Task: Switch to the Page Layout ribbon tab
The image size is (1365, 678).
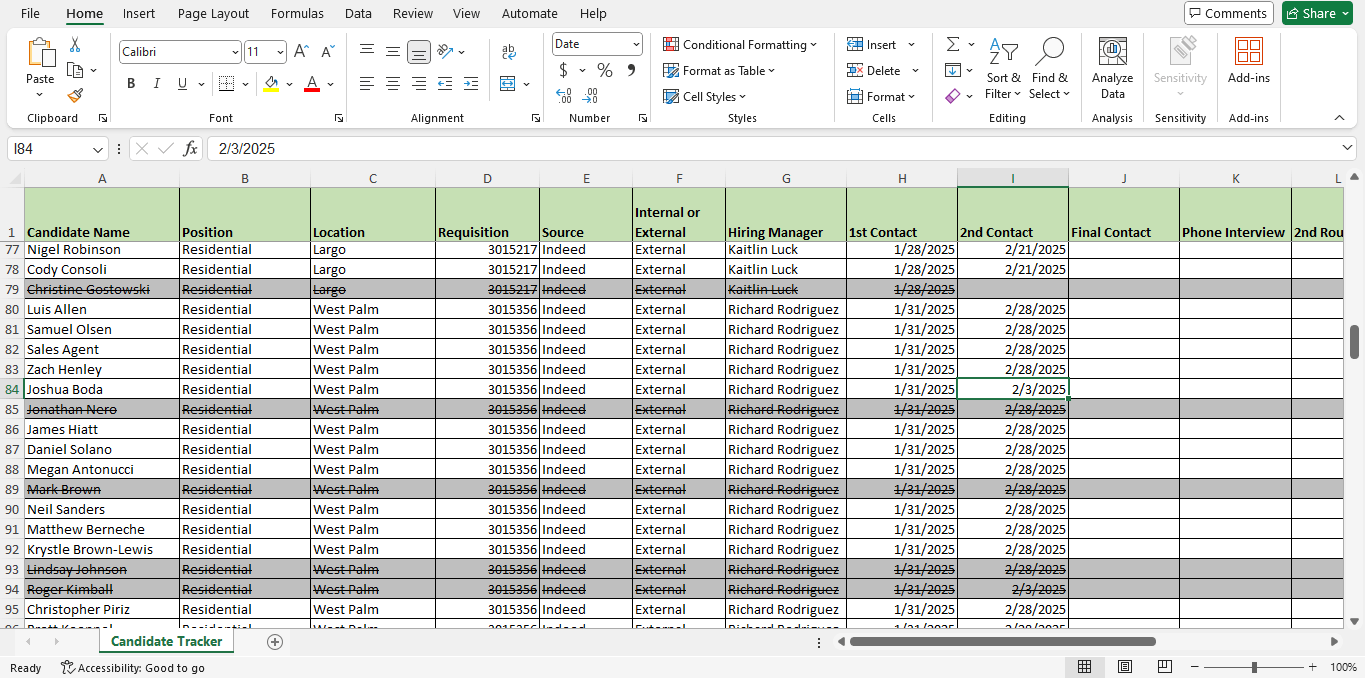Action: 213,14
